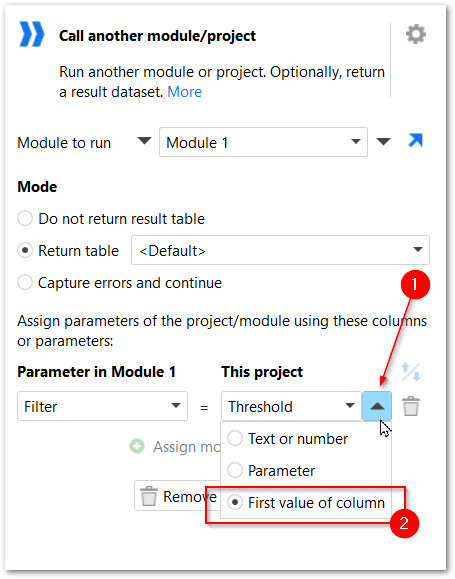This screenshot has width=455, height=579.
Task: Click the Remove button
Action: [178, 496]
